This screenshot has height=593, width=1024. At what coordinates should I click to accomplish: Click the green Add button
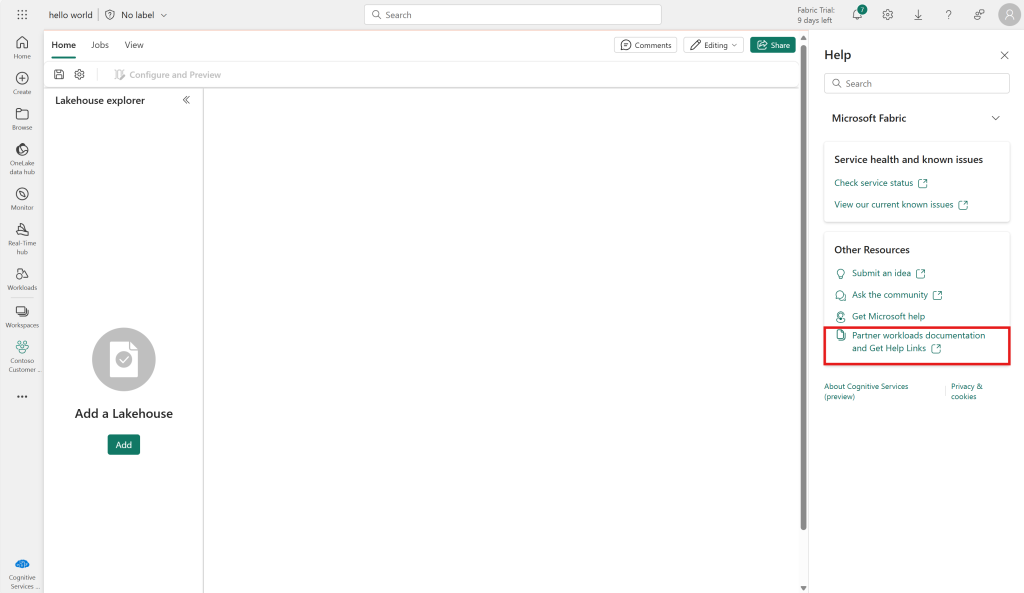point(123,444)
